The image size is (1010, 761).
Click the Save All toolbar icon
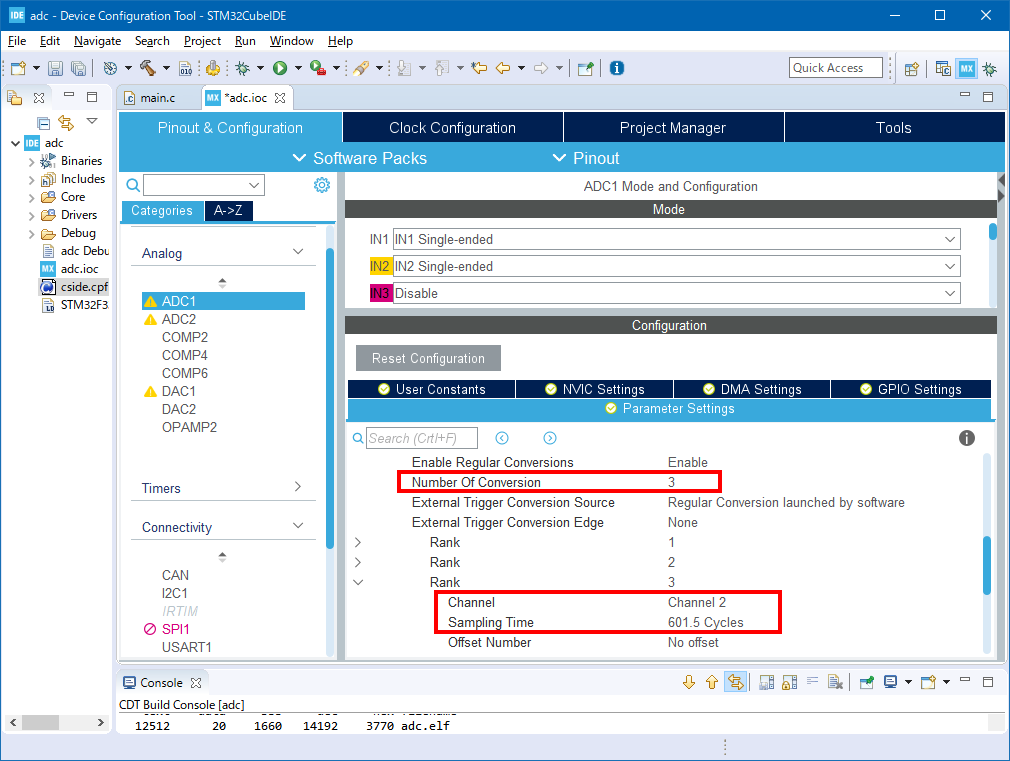(x=79, y=68)
